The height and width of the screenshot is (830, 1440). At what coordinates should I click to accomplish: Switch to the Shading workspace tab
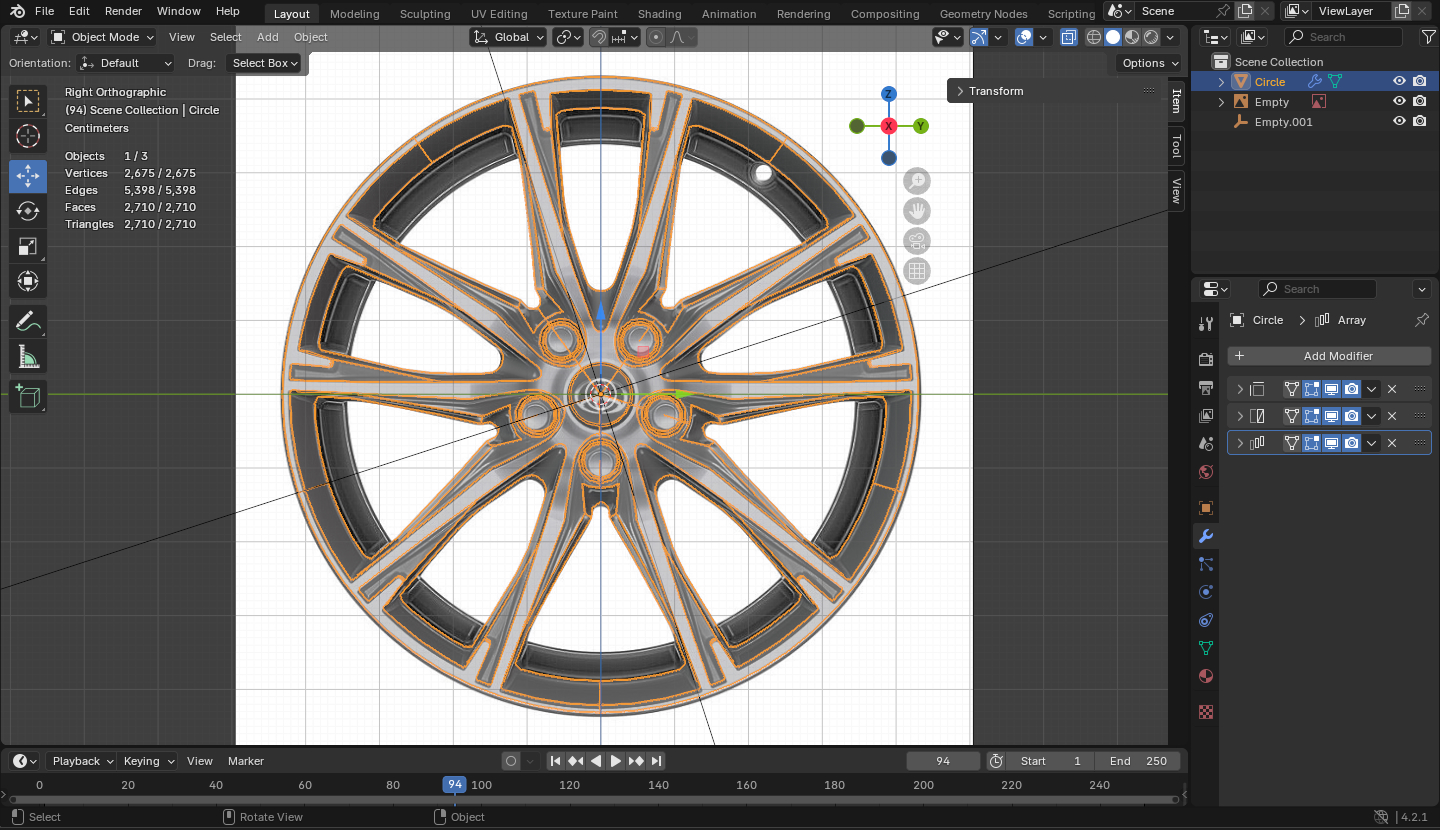[659, 14]
